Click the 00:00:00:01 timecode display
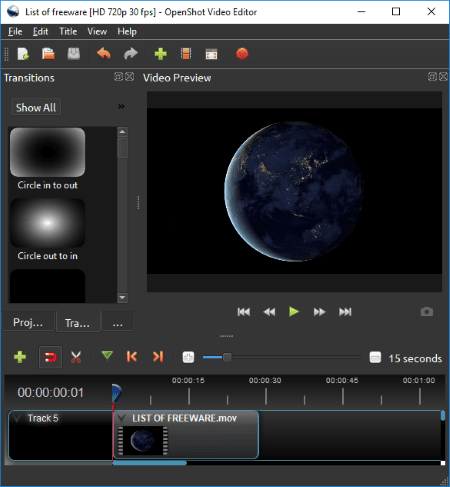The height and width of the screenshot is (487, 450). [x=51, y=392]
